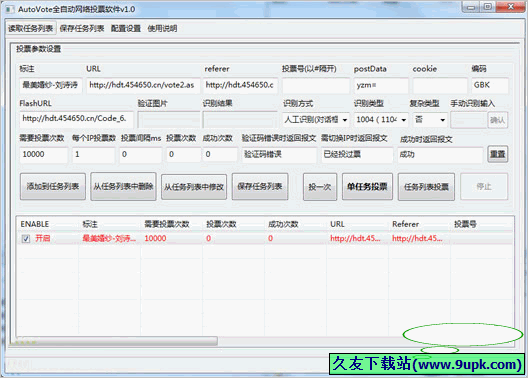Click the horizontal scrollbar of task list
Image resolution: width=528 pixels, height=378 pixels.
[117, 342]
